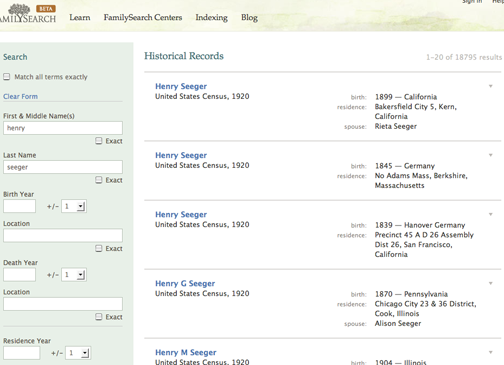Click the FamilySearch tree logo
Viewport: 504px width, 365px height.
(x=27, y=14)
